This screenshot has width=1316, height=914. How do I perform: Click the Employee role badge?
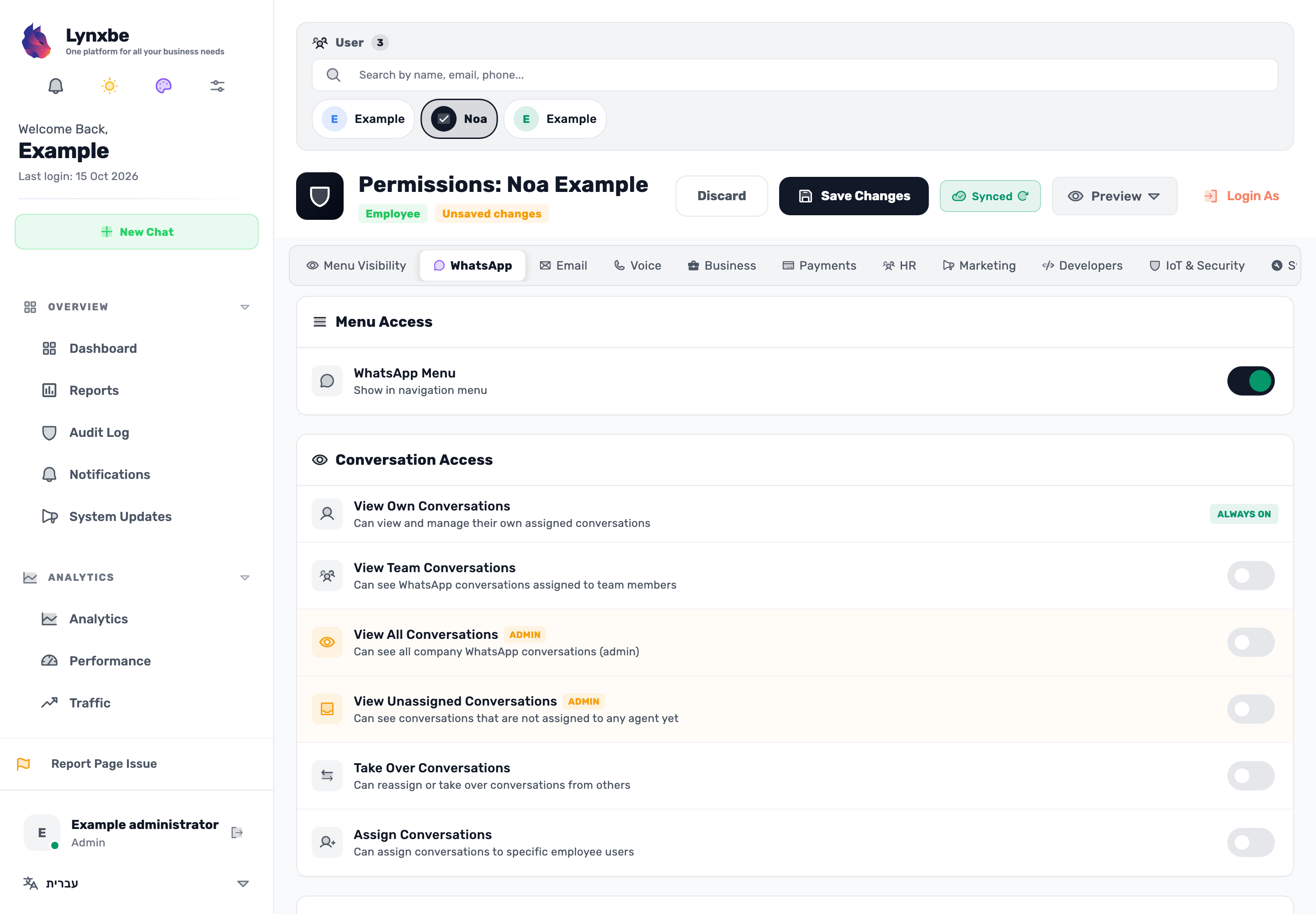392,213
